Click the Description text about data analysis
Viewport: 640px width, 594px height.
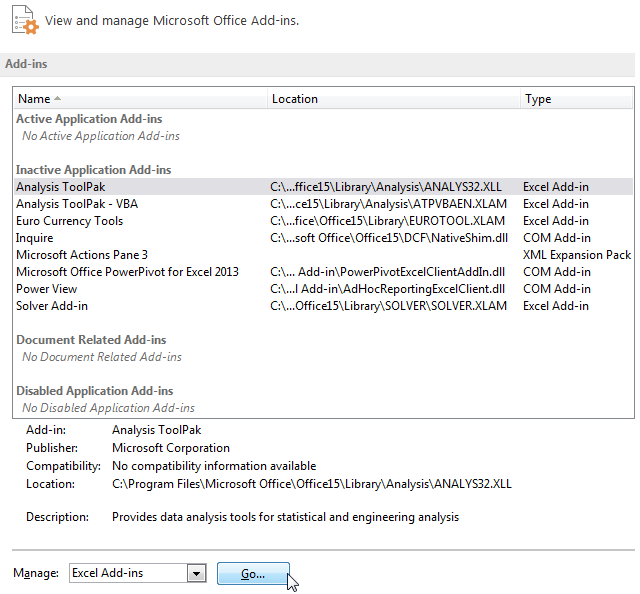(x=285, y=517)
